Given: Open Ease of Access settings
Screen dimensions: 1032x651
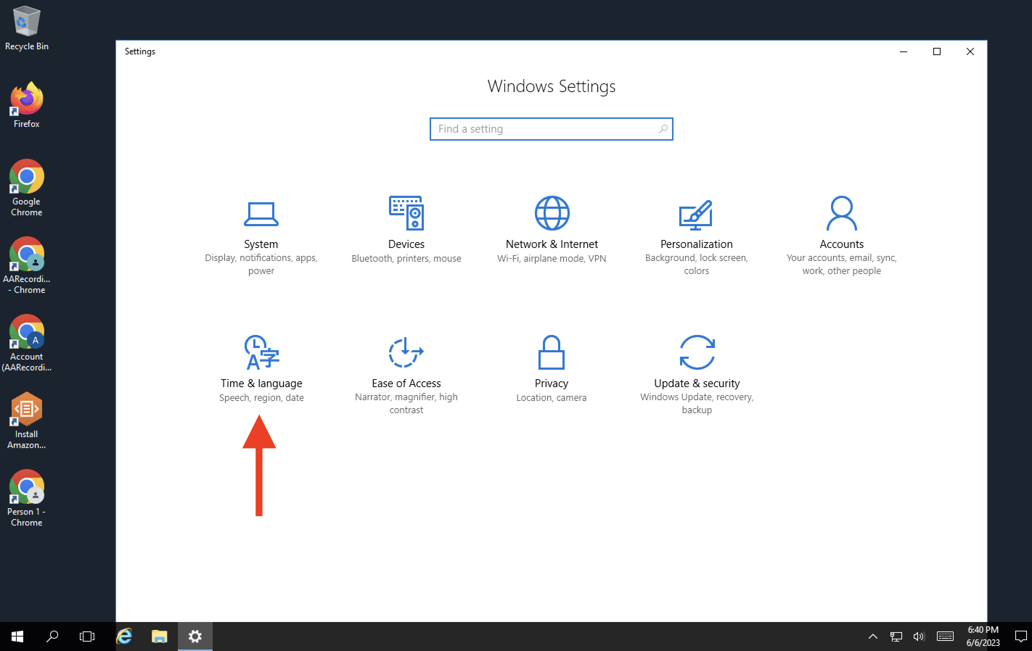Looking at the screenshot, I should pos(406,375).
